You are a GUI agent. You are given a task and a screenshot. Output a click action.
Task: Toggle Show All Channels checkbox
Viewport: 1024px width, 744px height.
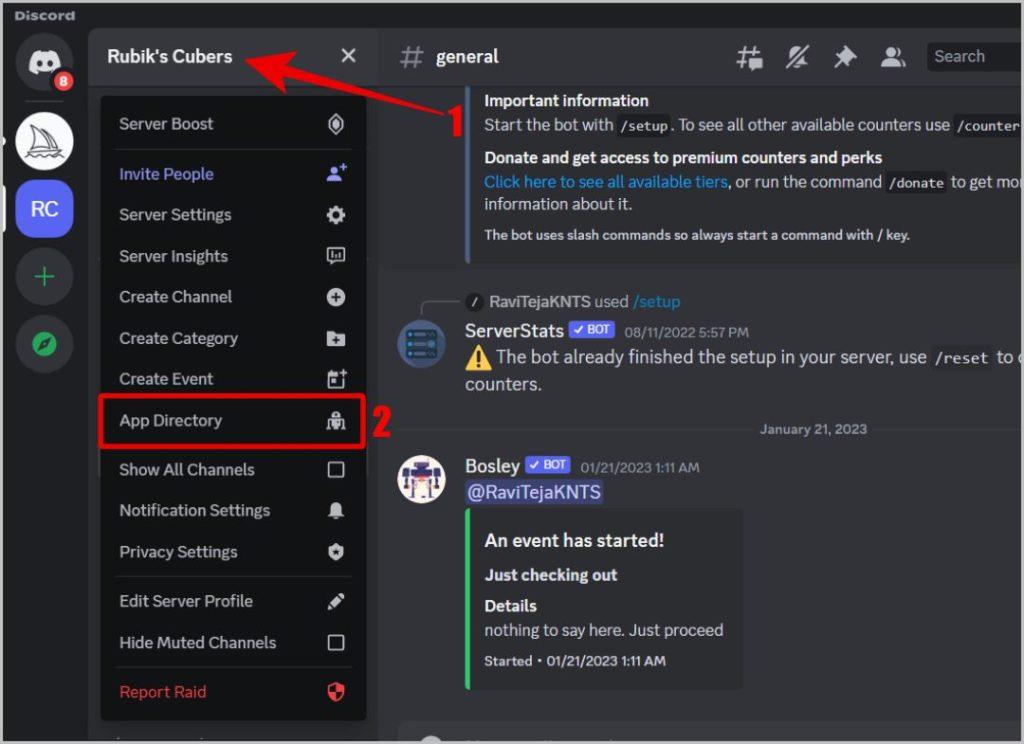click(336, 470)
